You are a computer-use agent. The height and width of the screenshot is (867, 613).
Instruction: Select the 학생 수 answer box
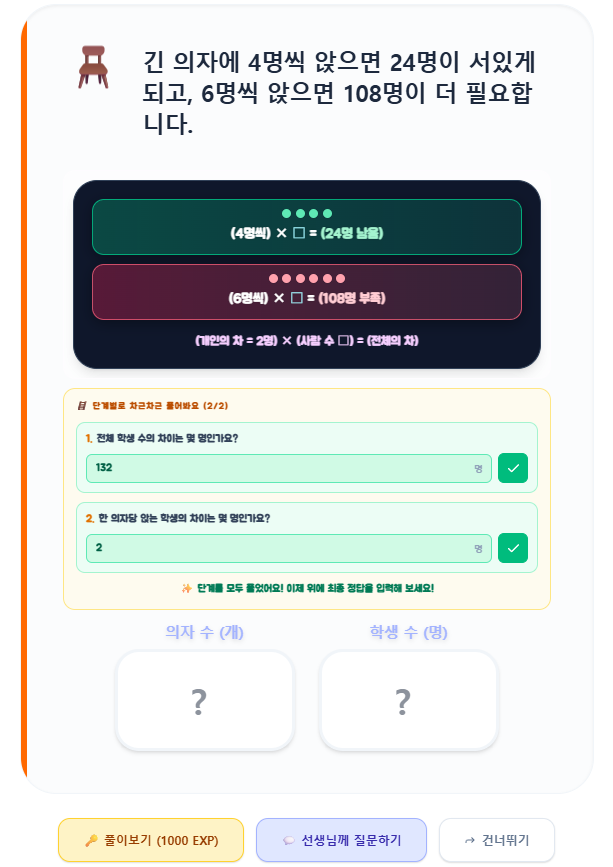tap(408, 701)
